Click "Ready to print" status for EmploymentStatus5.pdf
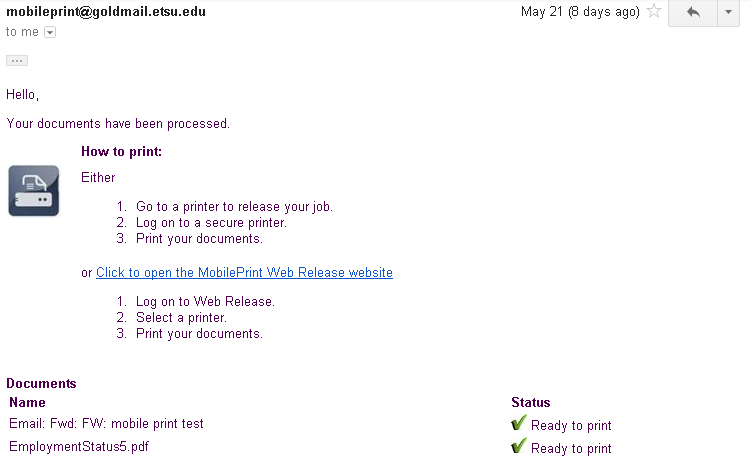The image size is (750, 471). [571, 449]
